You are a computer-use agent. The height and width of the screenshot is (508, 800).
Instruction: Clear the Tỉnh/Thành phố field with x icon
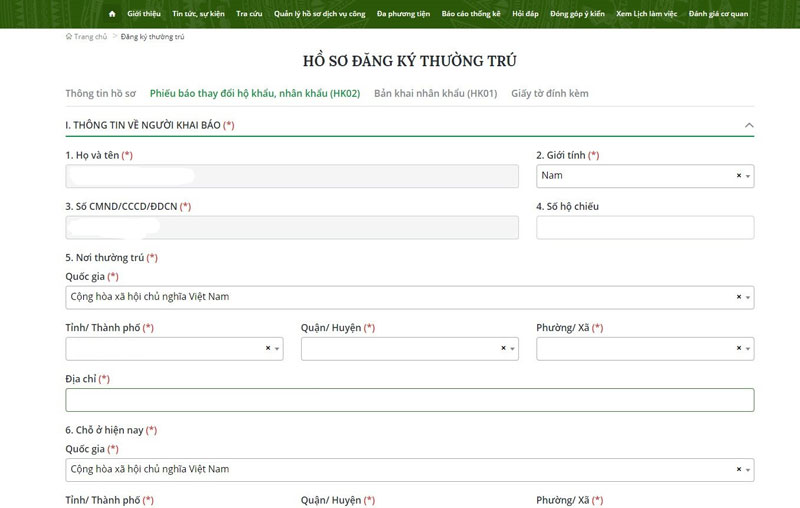(268, 348)
